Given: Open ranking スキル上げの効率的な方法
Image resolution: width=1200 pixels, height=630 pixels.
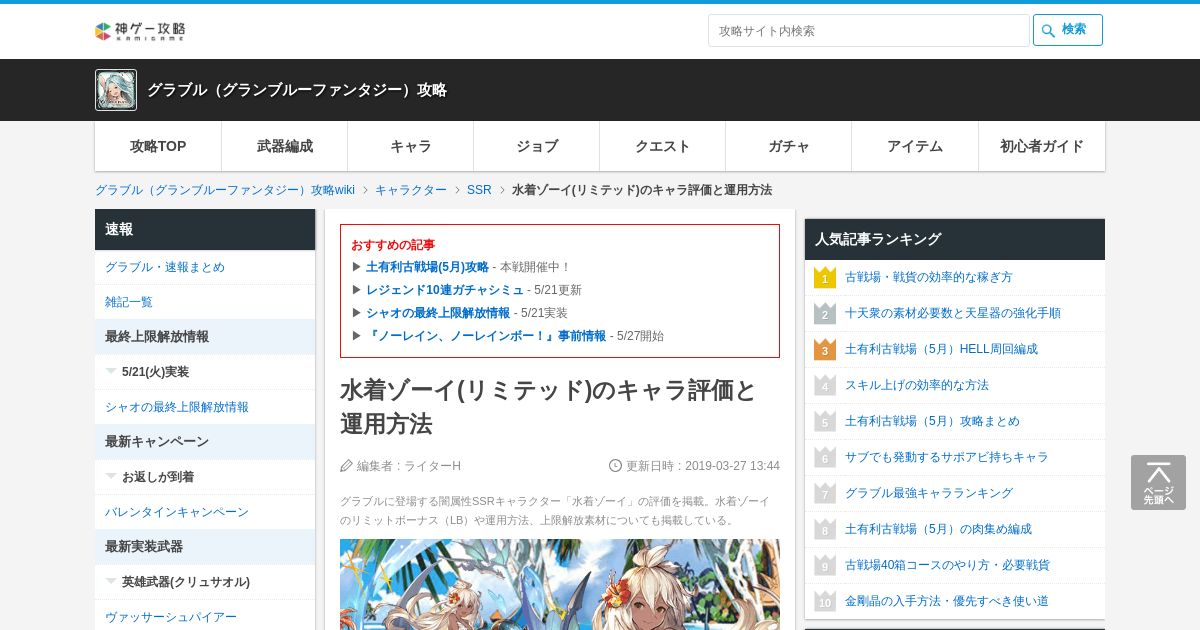Looking at the screenshot, I should tap(917, 385).
